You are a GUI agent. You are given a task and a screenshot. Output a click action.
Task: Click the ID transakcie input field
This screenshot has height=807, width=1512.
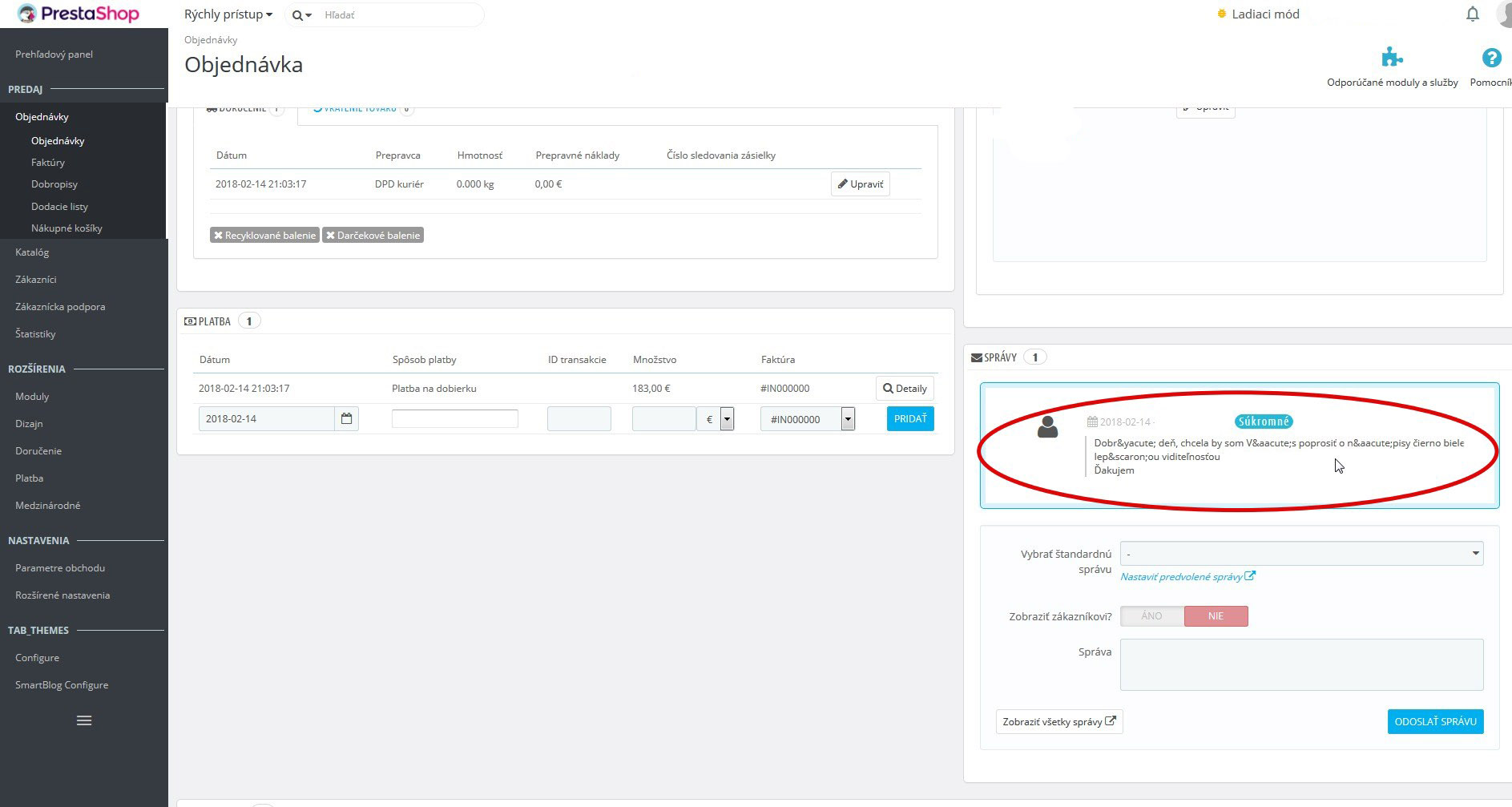[579, 419]
